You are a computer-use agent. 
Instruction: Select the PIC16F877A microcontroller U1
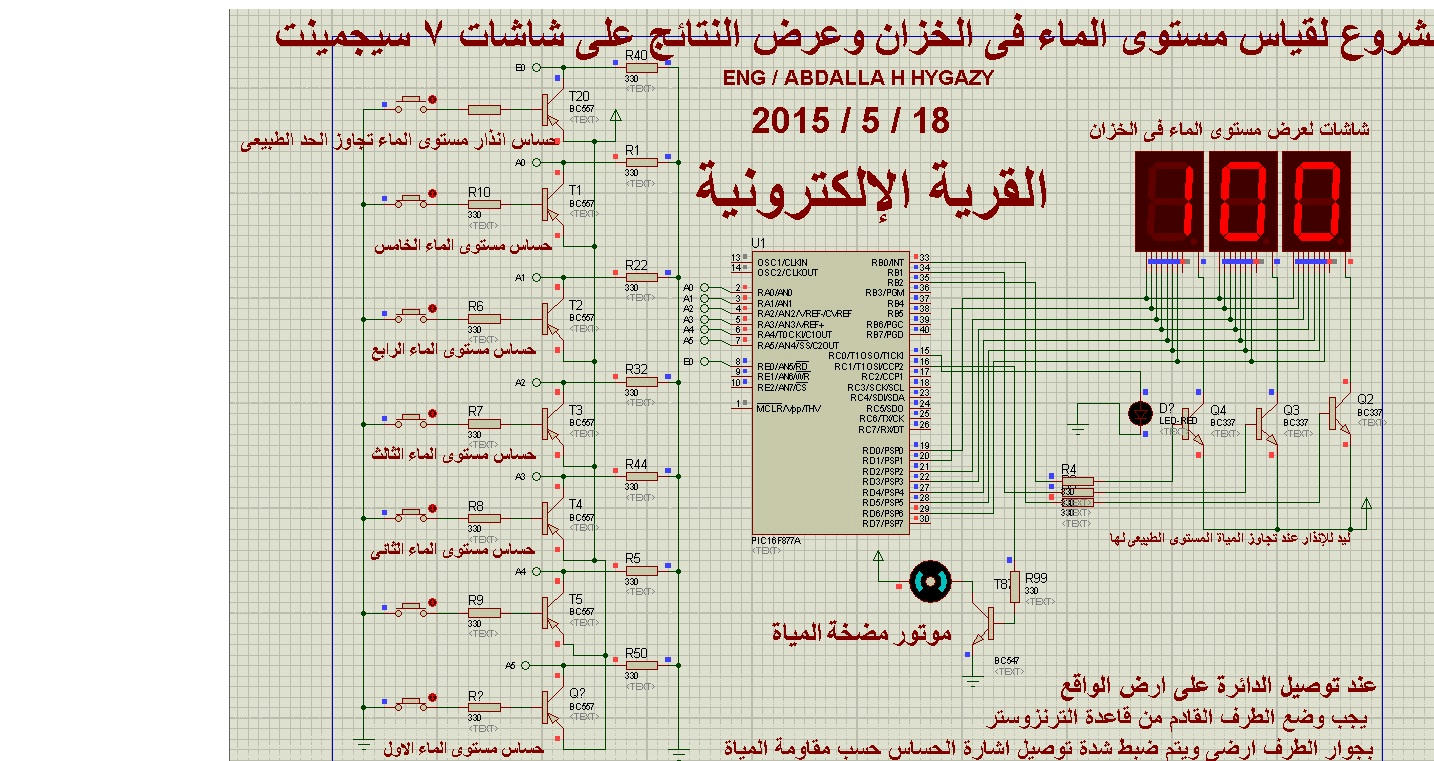coord(830,391)
